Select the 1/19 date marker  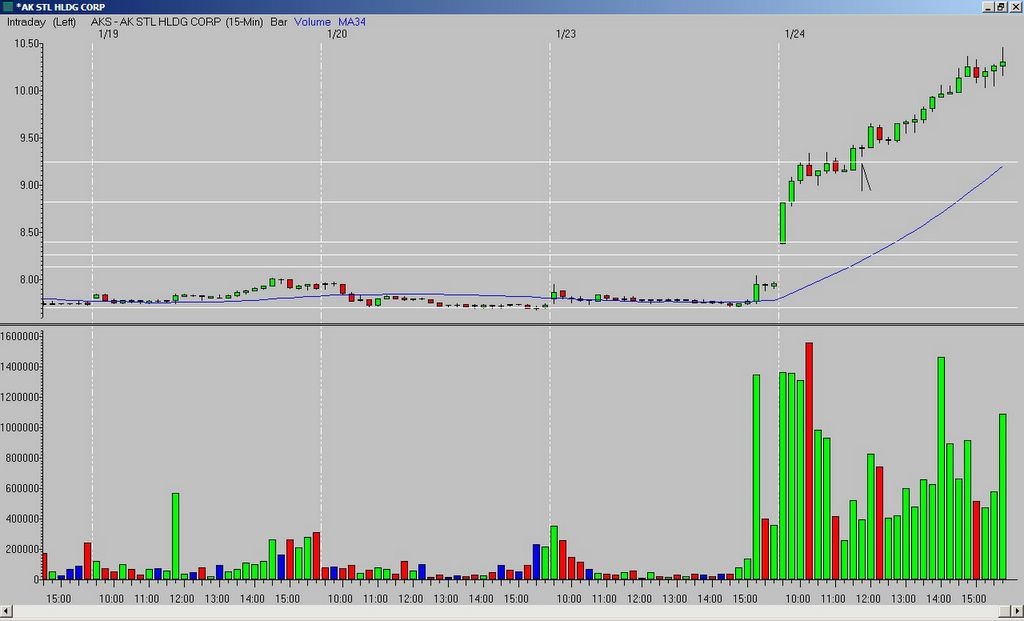coord(108,34)
